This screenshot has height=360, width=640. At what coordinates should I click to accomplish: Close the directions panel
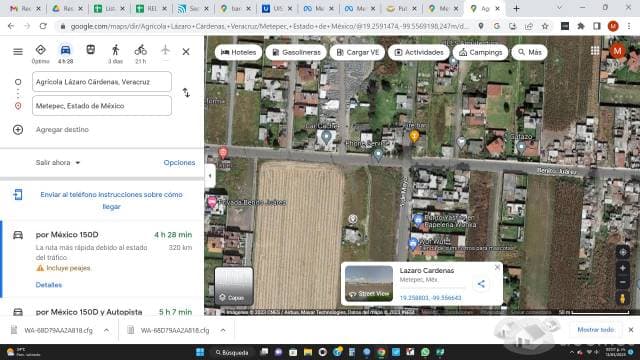[x=186, y=52]
